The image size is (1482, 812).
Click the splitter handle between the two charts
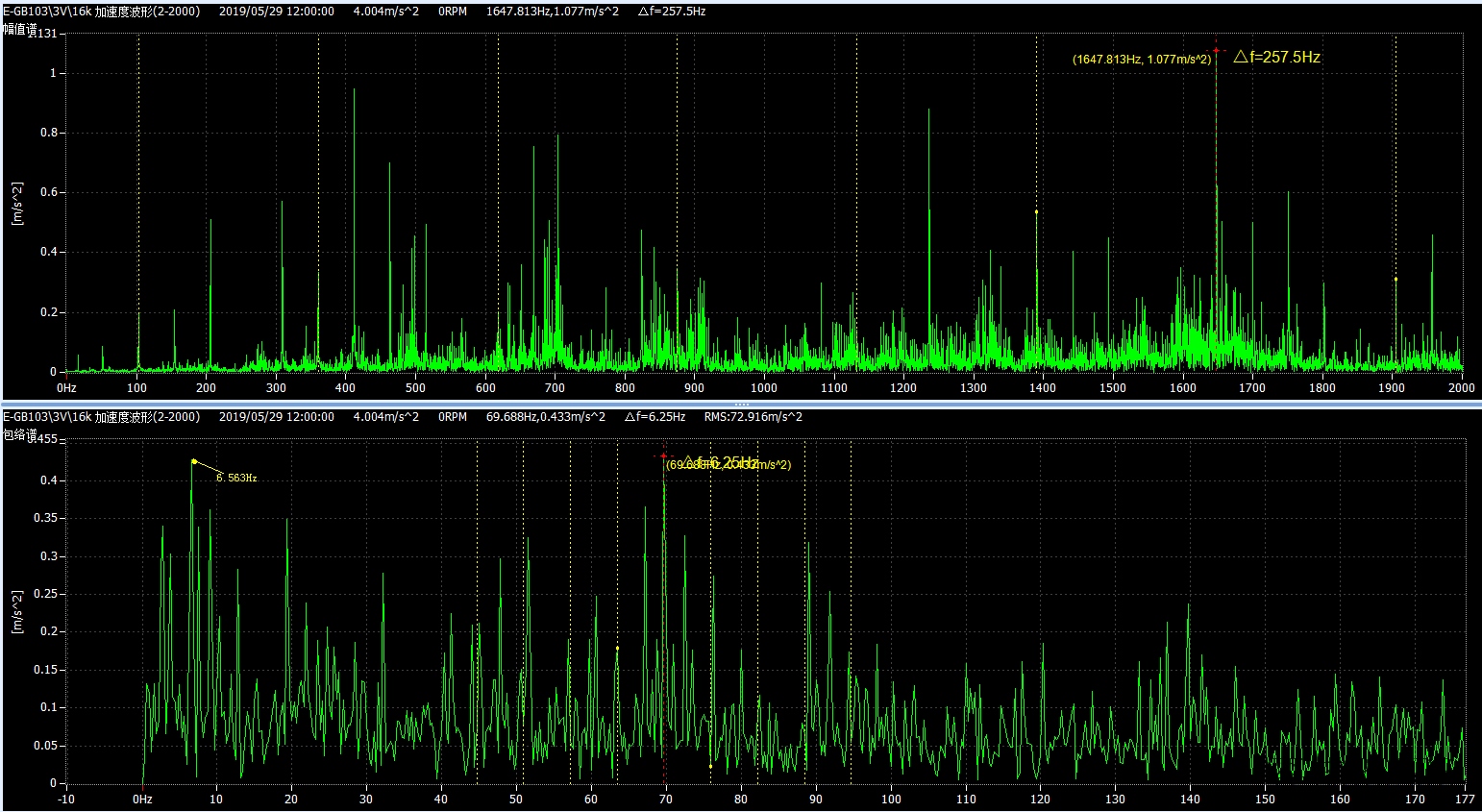(x=741, y=404)
